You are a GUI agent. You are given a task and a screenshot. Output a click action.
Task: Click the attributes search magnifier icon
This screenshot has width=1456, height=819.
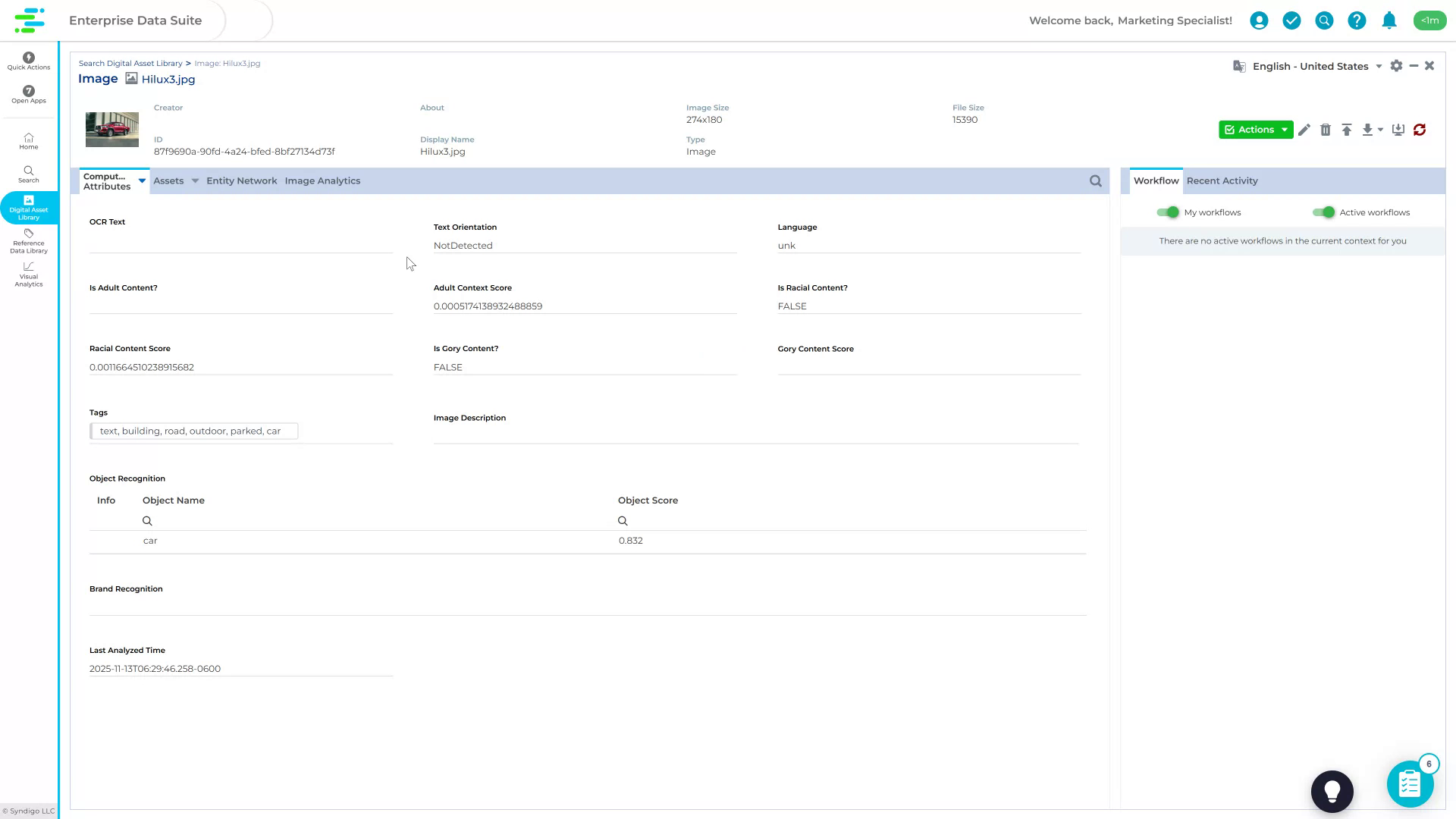1095,180
